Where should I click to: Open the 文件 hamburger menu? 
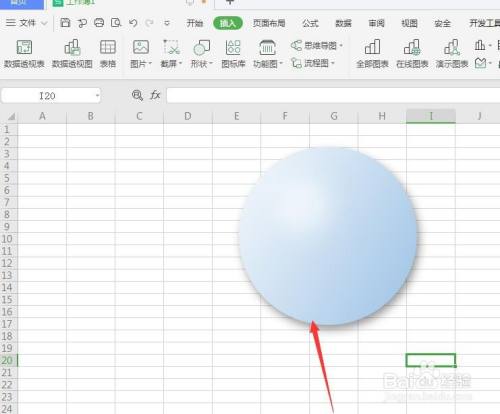point(21,23)
